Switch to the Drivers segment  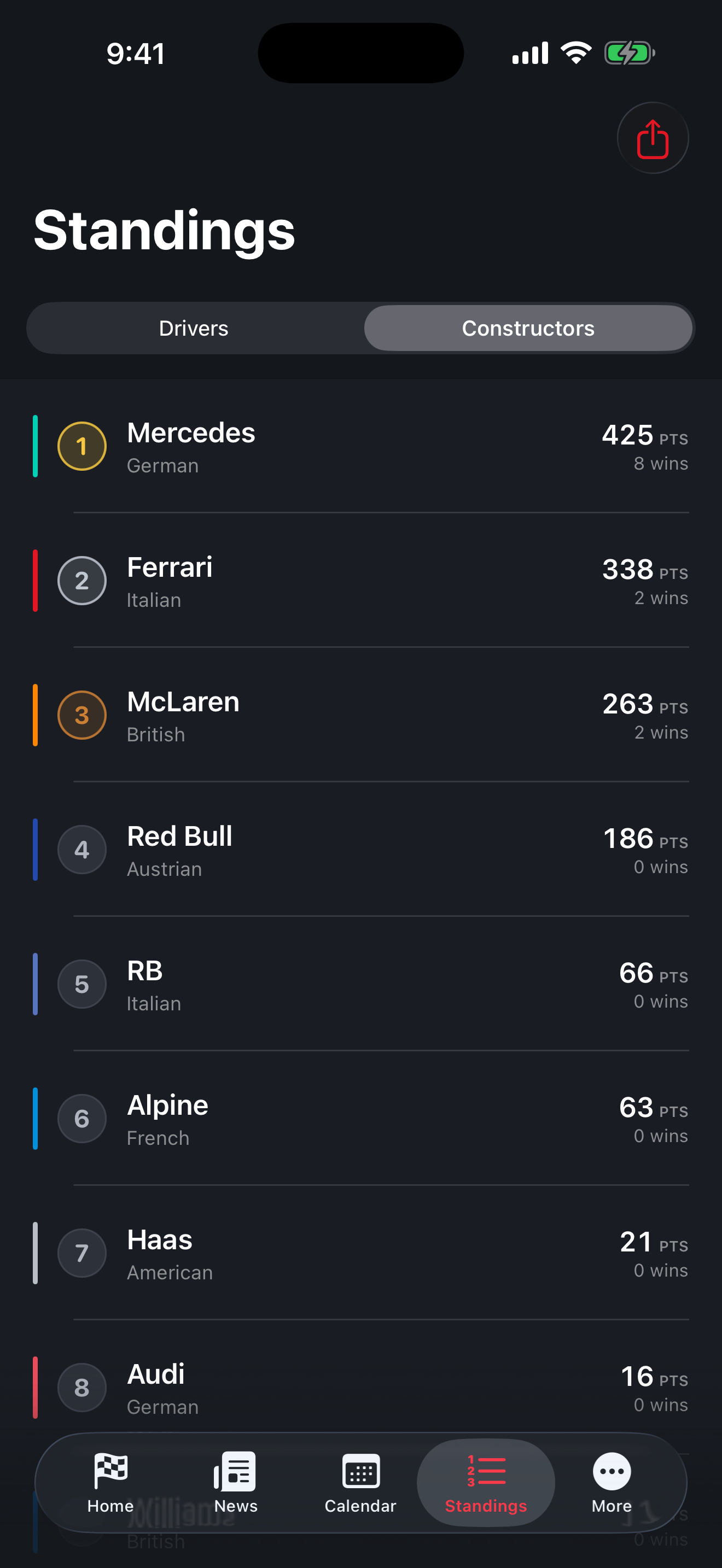click(194, 328)
